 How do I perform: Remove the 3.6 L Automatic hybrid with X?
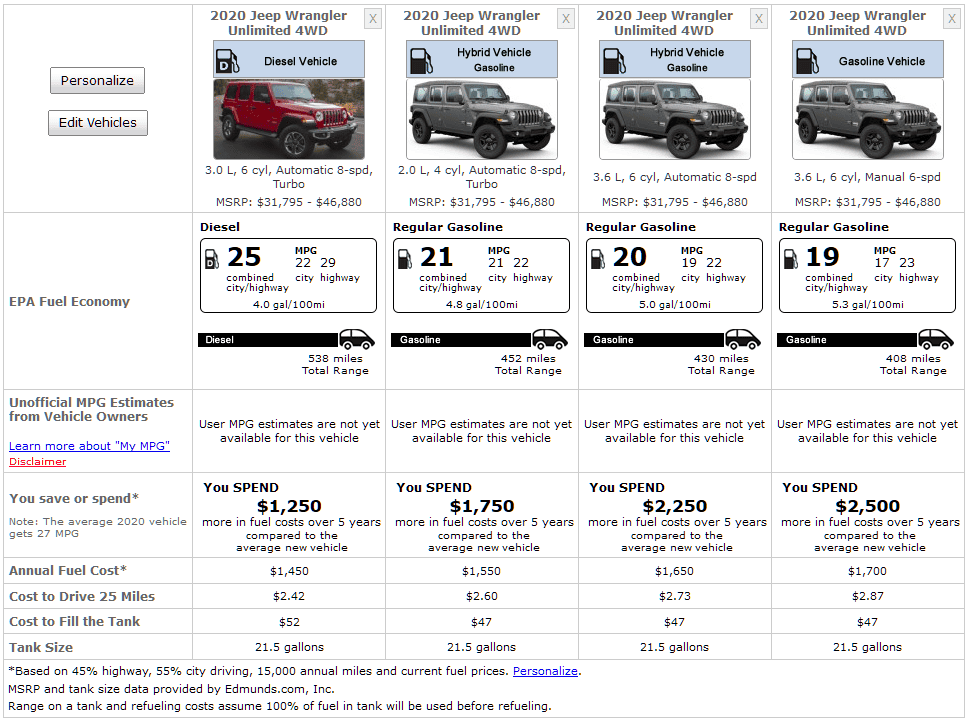(758, 19)
